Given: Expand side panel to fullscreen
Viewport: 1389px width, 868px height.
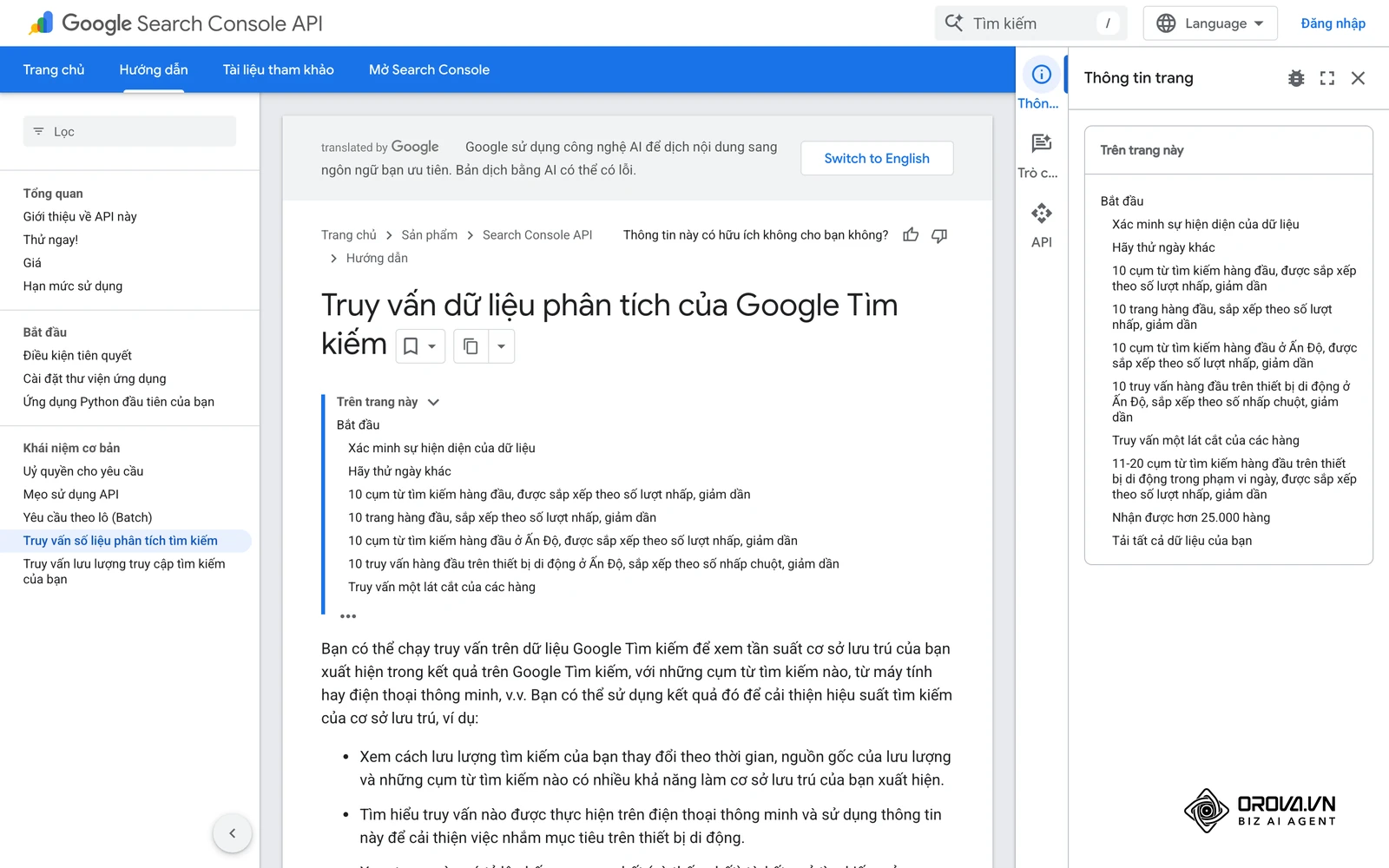Looking at the screenshot, I should (x=1327, y=78).
